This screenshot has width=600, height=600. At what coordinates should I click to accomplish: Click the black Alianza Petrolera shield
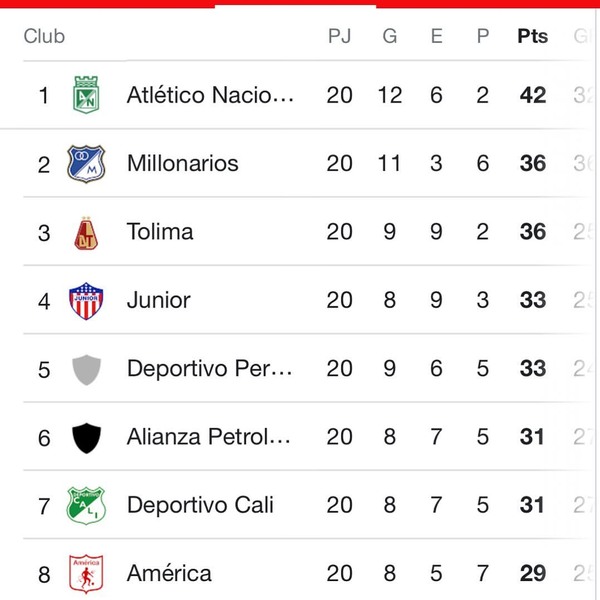[86, 437]
